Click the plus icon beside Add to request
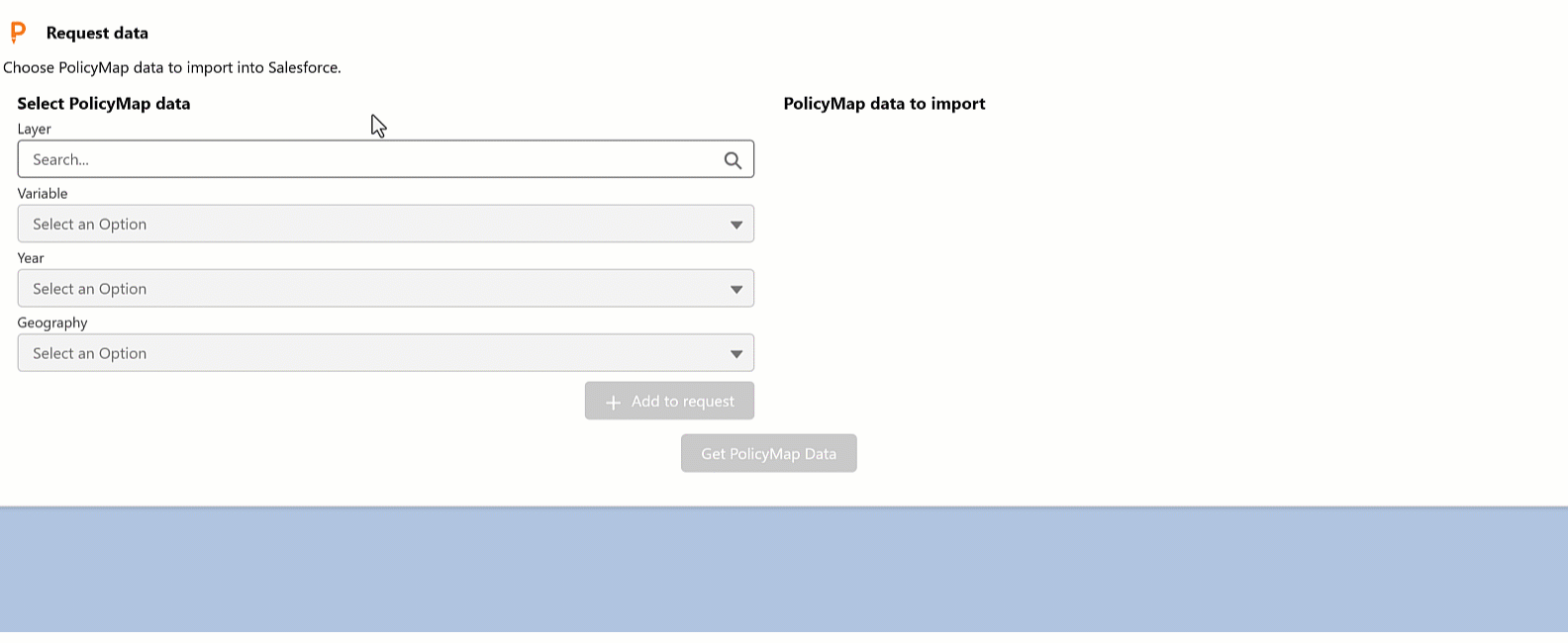 click(x=614, y=403)
